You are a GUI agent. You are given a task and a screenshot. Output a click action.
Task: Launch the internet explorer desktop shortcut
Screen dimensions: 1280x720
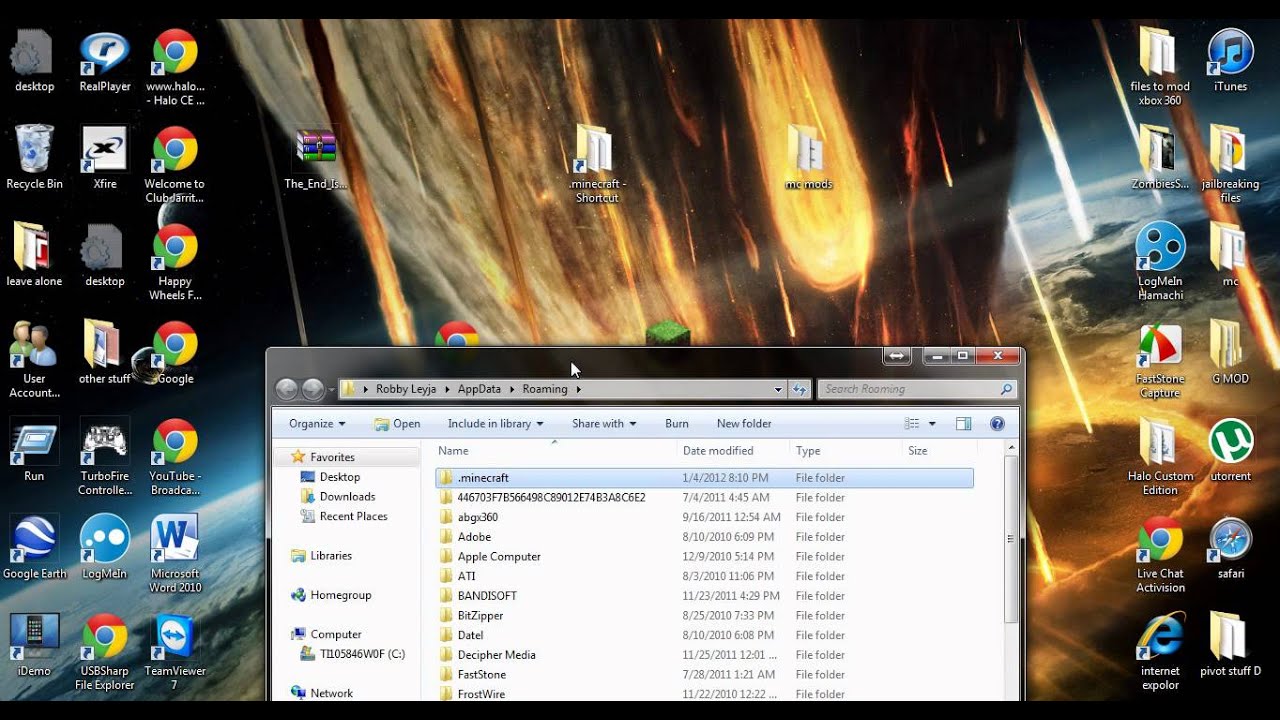[1160, 652]
